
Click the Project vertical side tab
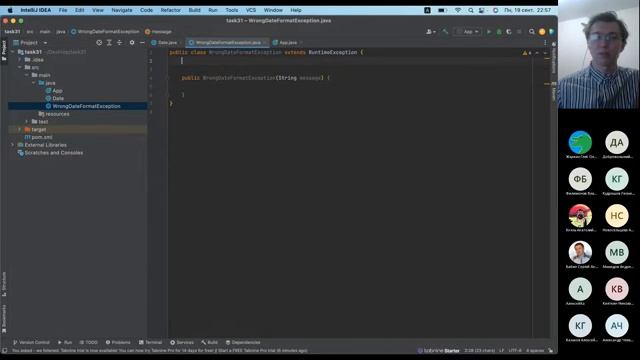point(4,50)
